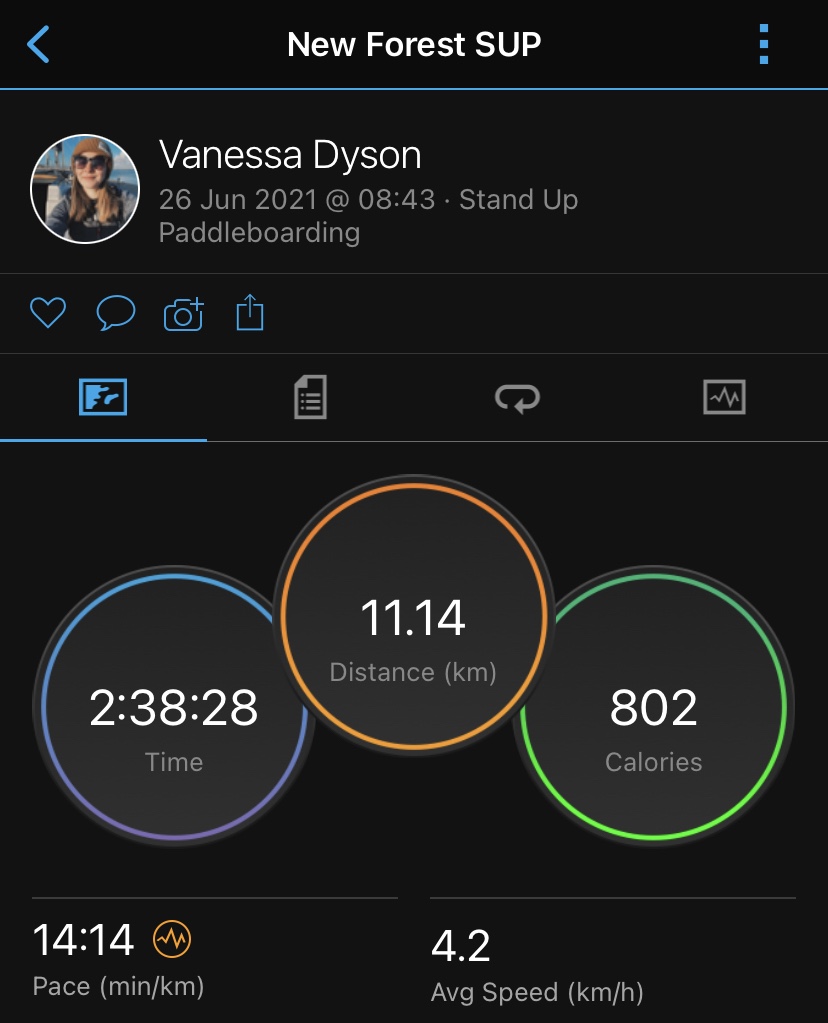Add a photo using the camera icon
The image size is (828, 1023).
(183, 314)
